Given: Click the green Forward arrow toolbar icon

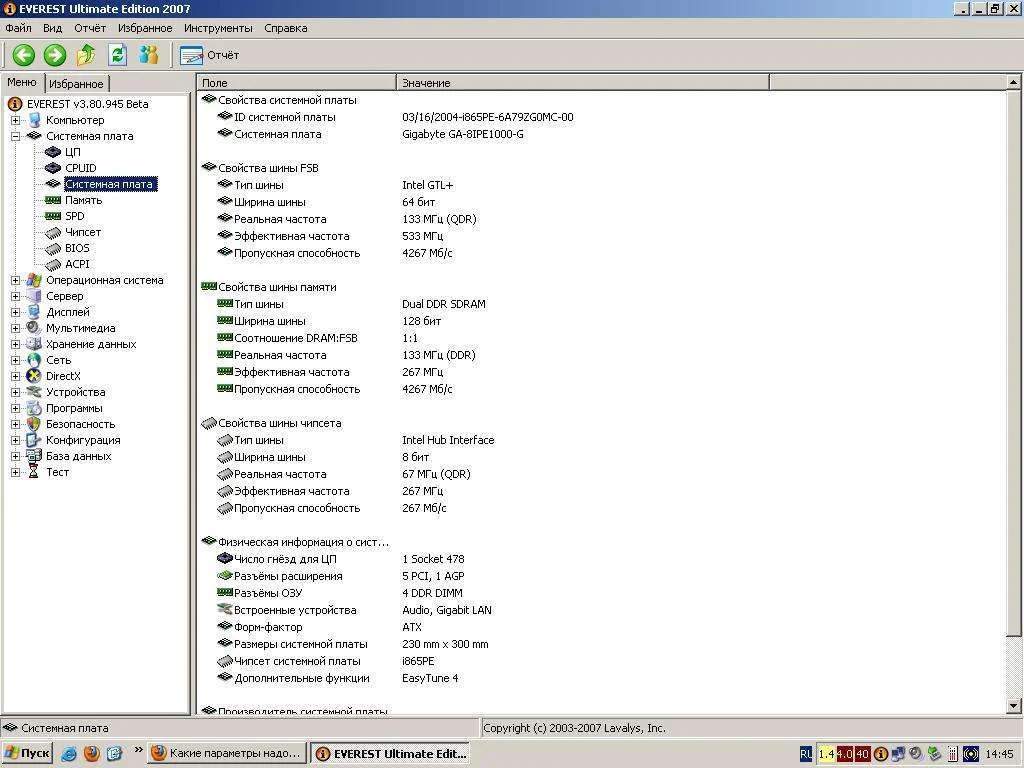Looking at the screenshot, I should tap(55, 55).
